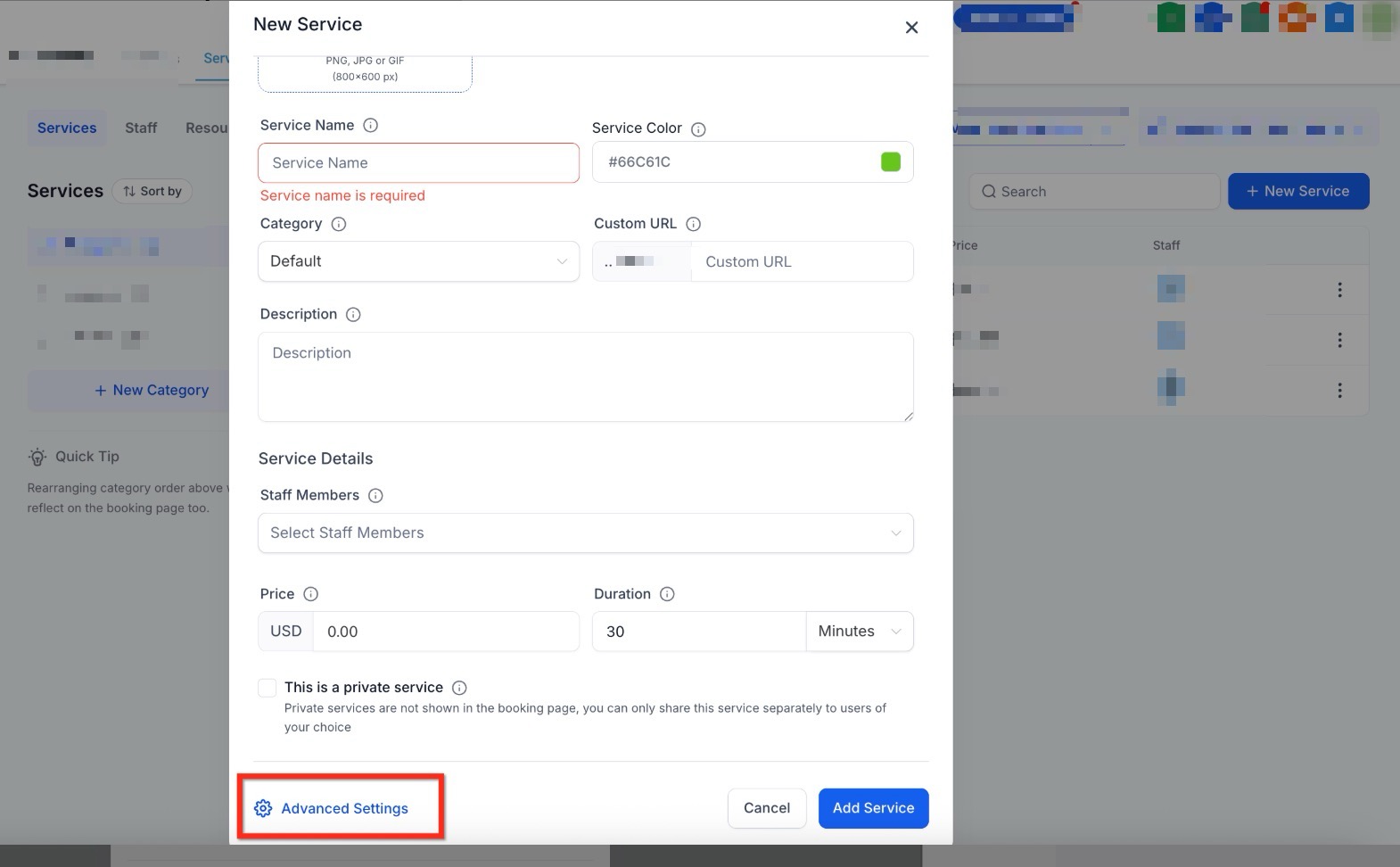Click the Duration info icon
Viewport: 1400px width, 867px height.
pyautogui.click(x=667, y=595)
